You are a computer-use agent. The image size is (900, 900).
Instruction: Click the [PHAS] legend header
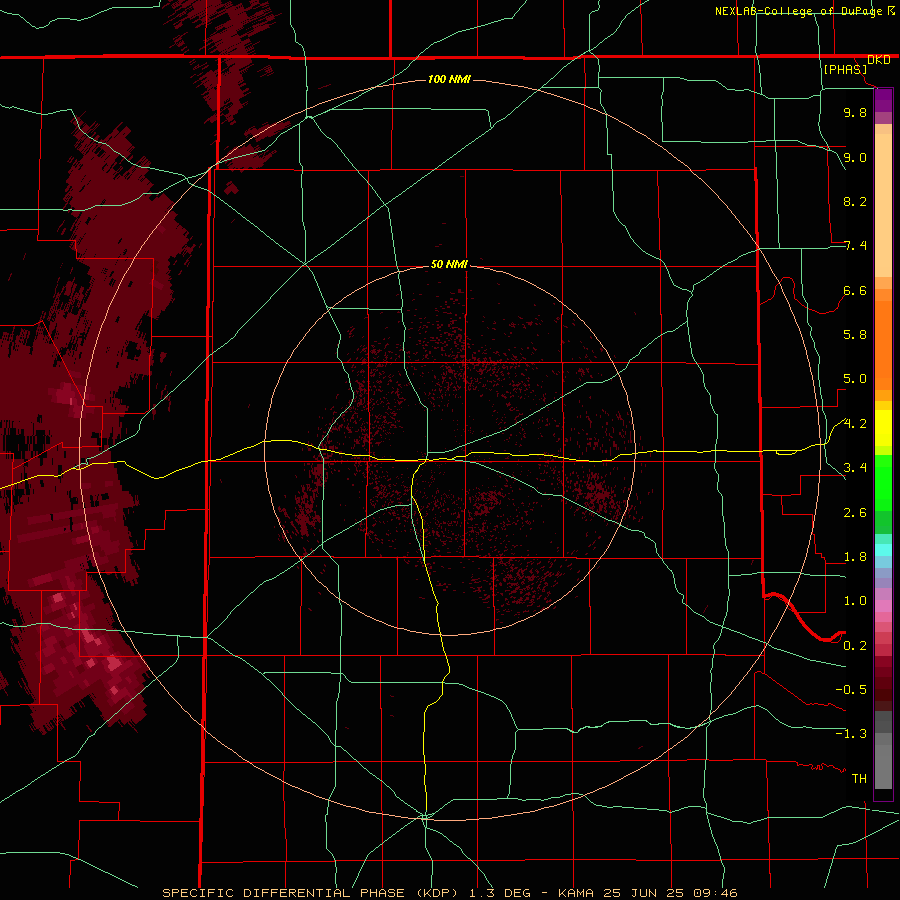pyautogui.click(x=845, y=70)
